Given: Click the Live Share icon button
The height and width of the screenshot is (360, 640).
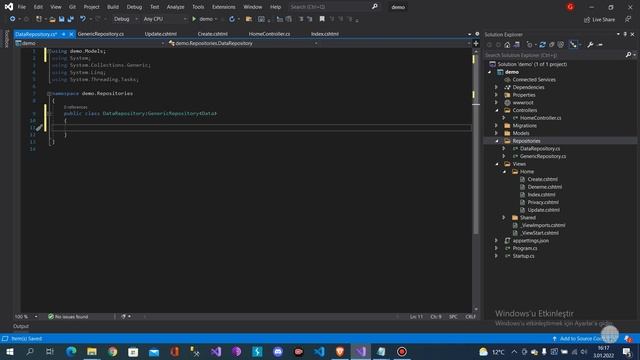Looking at the screenshot, I should pos(599,20).
